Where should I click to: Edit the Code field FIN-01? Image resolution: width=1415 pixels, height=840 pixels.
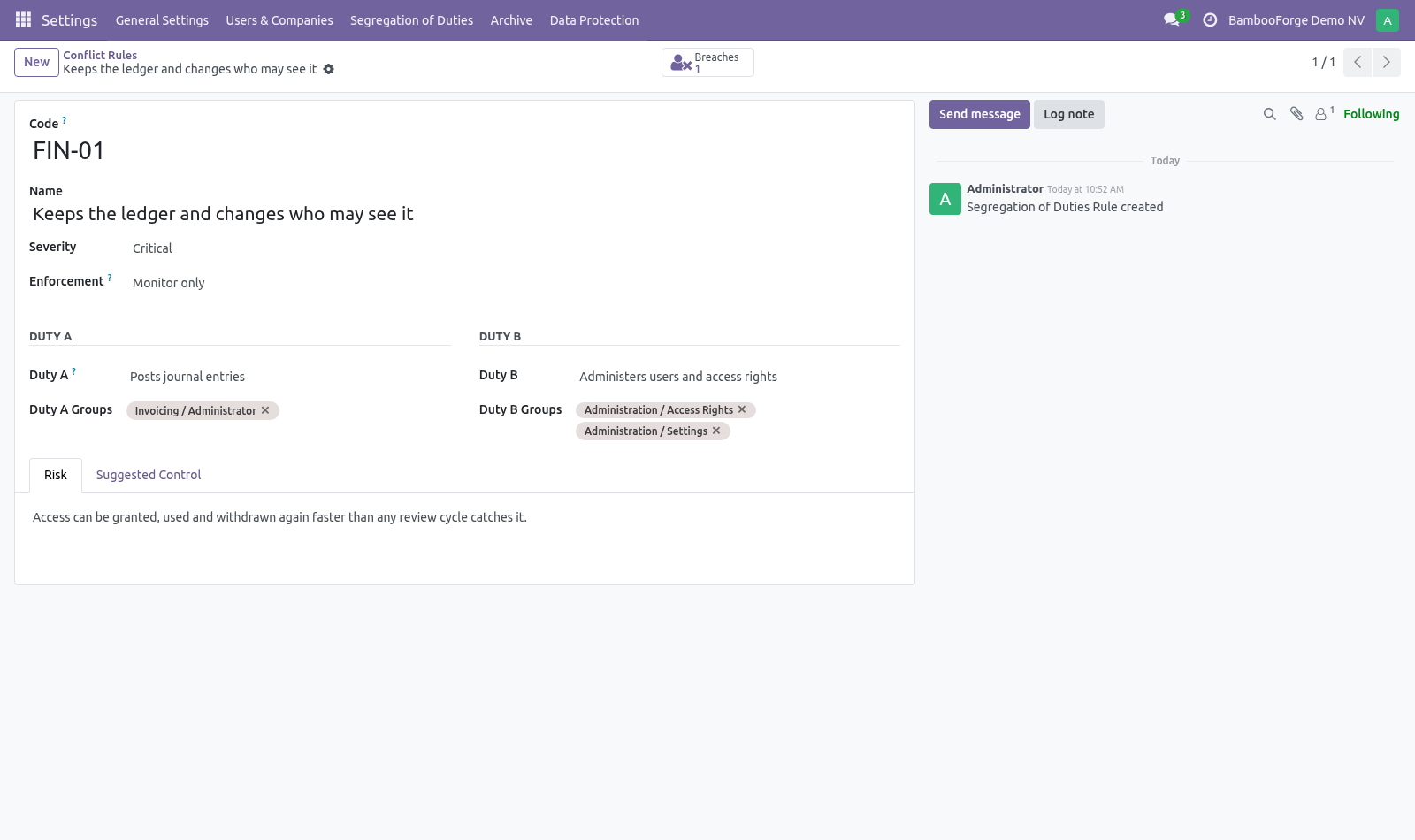pyautogui.click(x=464, y=150)
